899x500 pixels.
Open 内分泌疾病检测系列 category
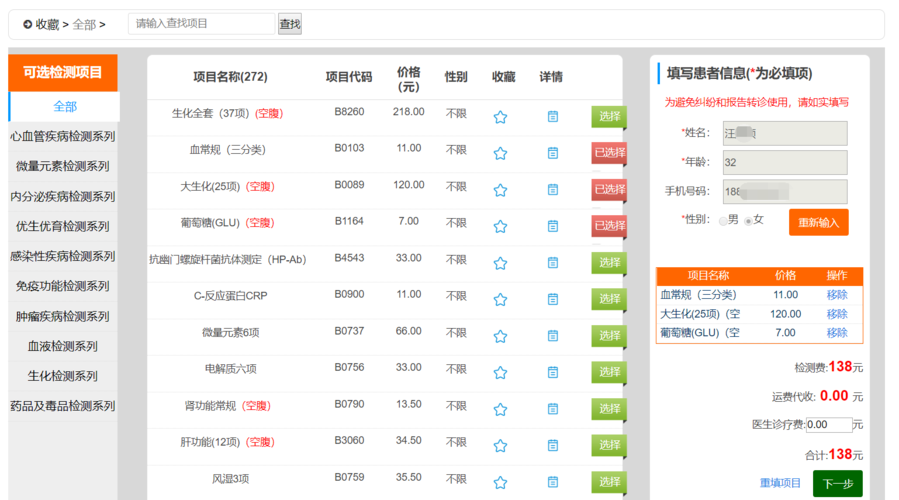[x=63, y=197]
